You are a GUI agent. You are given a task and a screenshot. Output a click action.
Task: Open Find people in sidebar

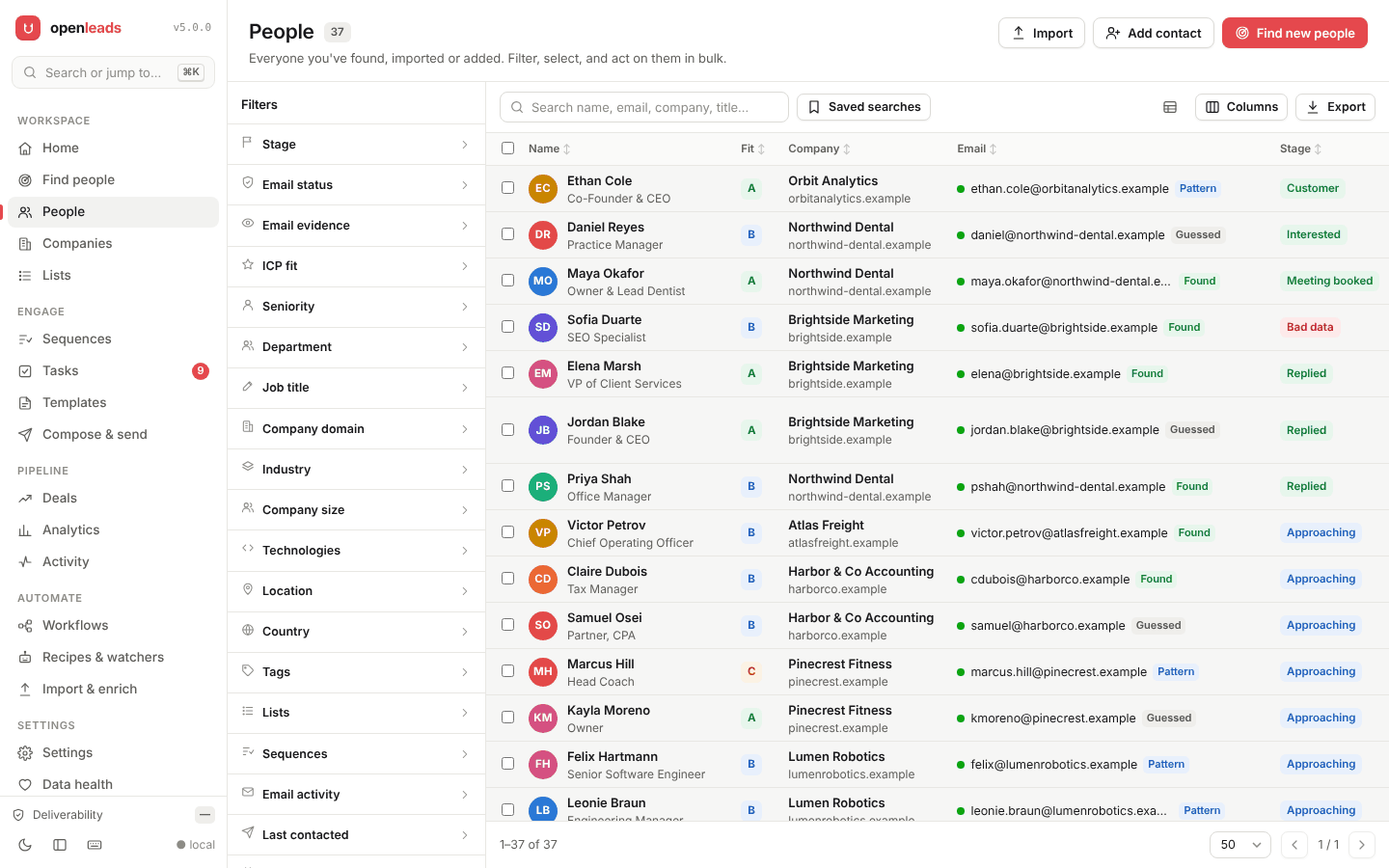(x=113, y=179)
